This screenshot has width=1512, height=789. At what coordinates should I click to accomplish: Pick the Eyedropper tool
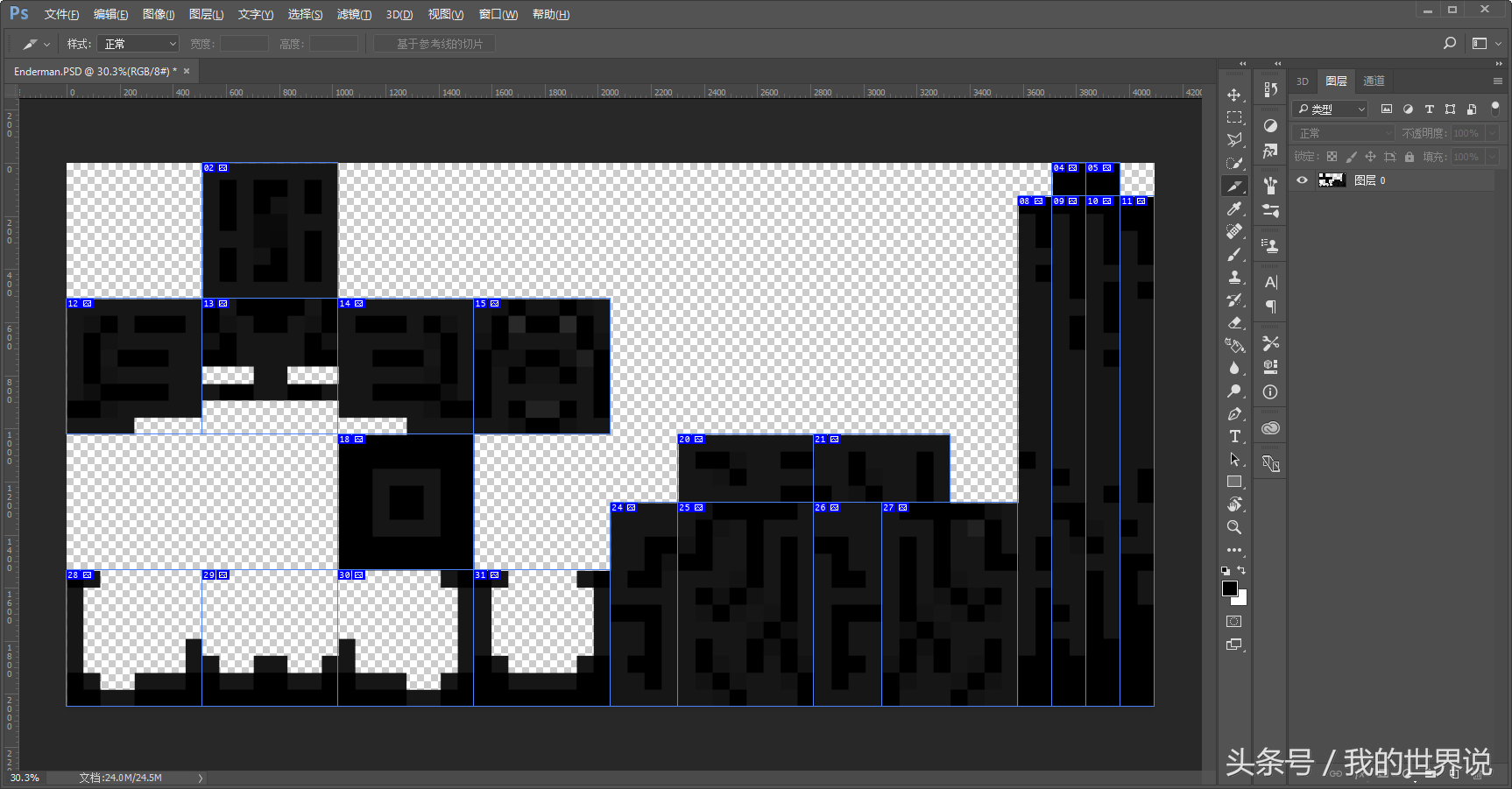pyautogui.click(x=1234, y=208)
